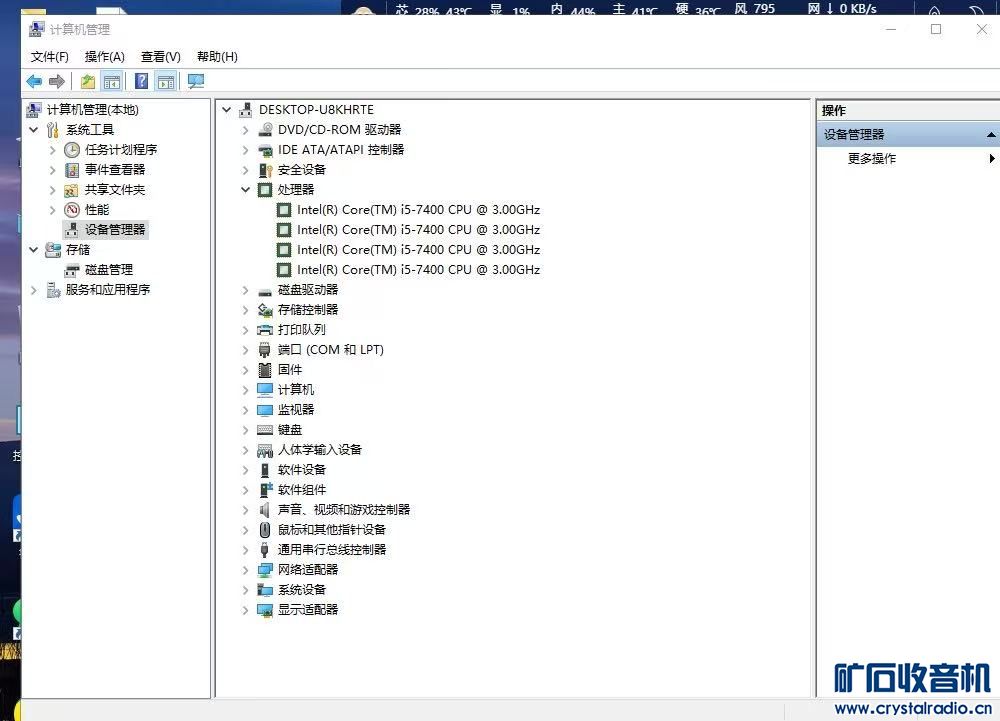Click the 安全设备 key icon
This screenshot has height=721, width=1000.
(265, 170)
